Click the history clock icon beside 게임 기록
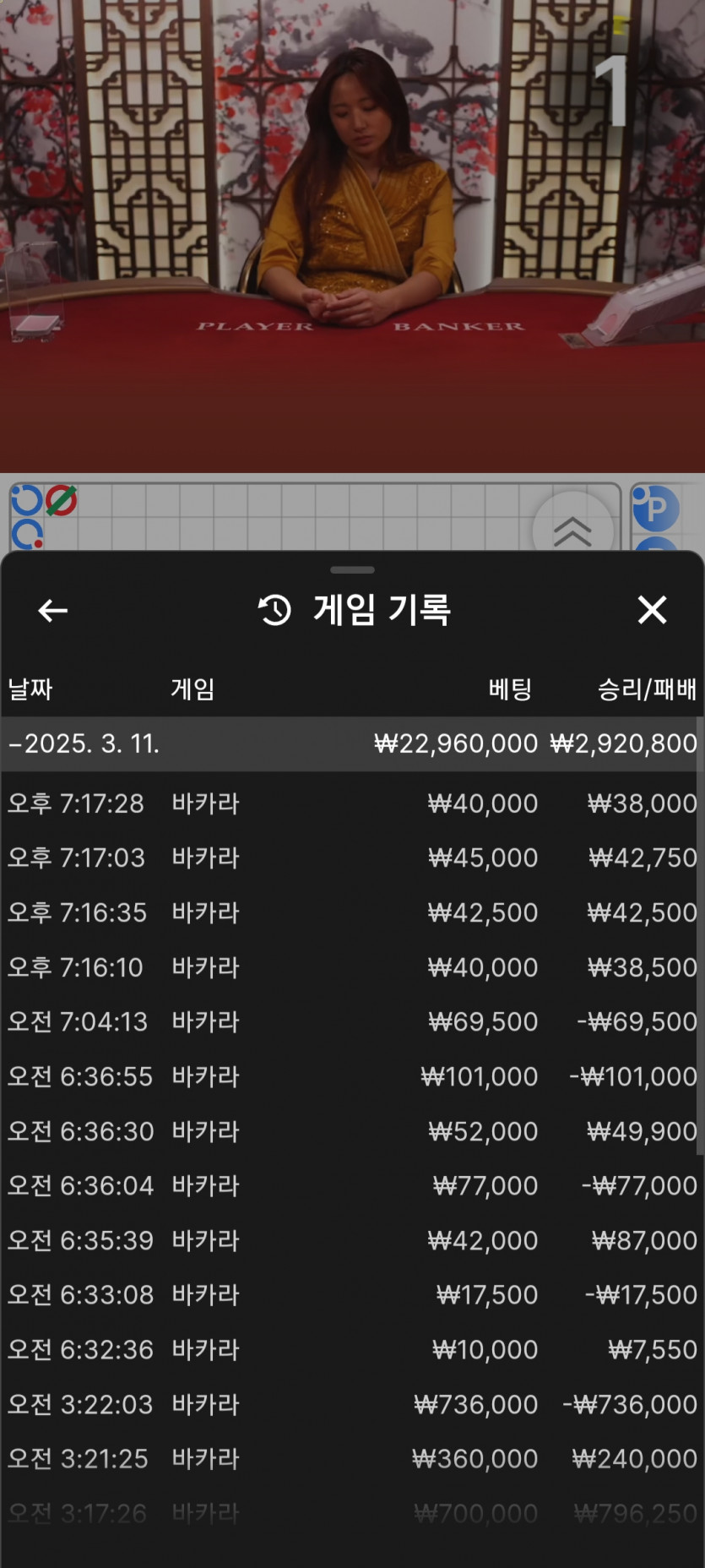The width and height of the screenshot is (705, 1568). [274, 610]
